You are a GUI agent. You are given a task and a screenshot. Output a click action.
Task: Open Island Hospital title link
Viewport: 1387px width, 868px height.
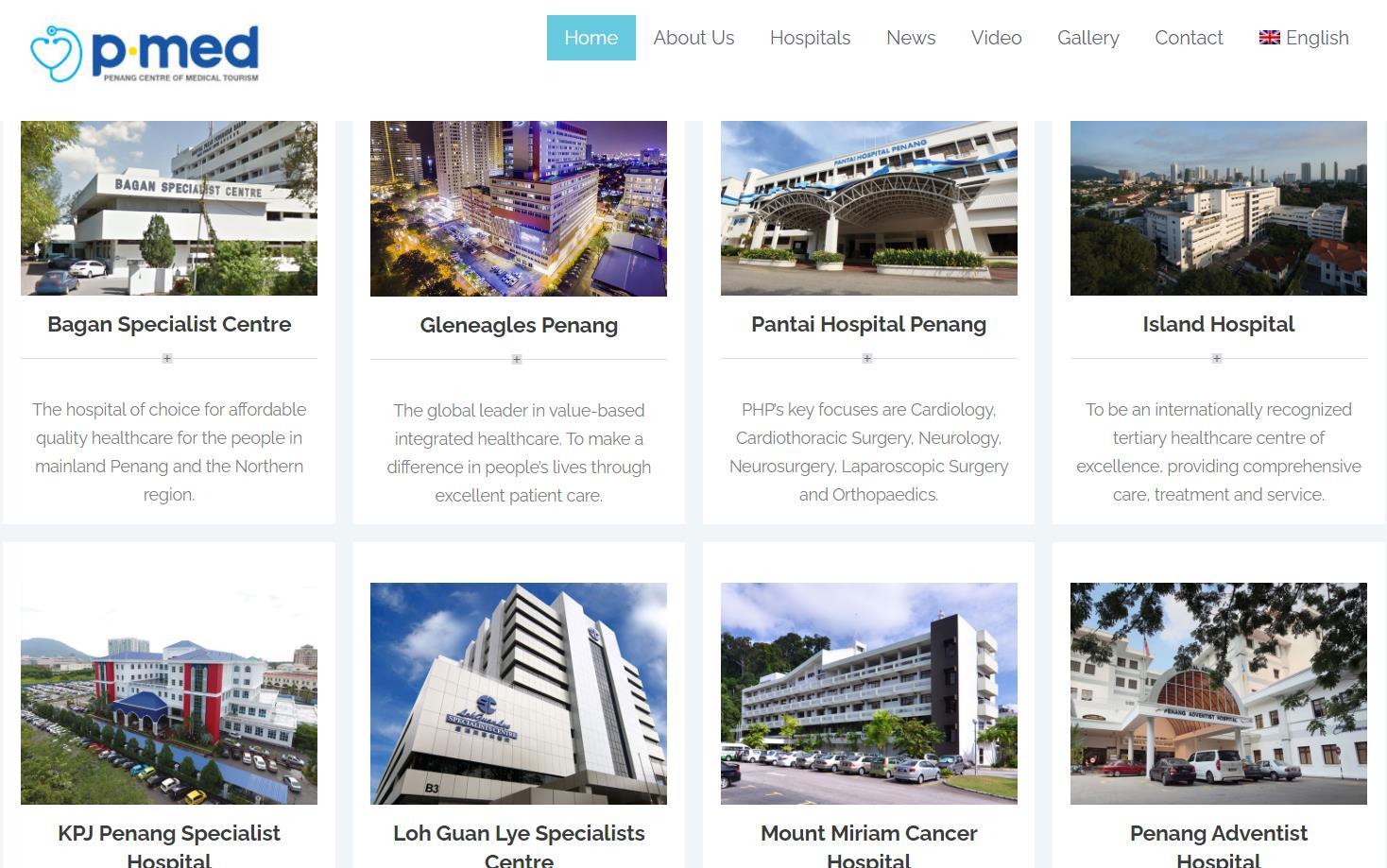point(1219,324)
